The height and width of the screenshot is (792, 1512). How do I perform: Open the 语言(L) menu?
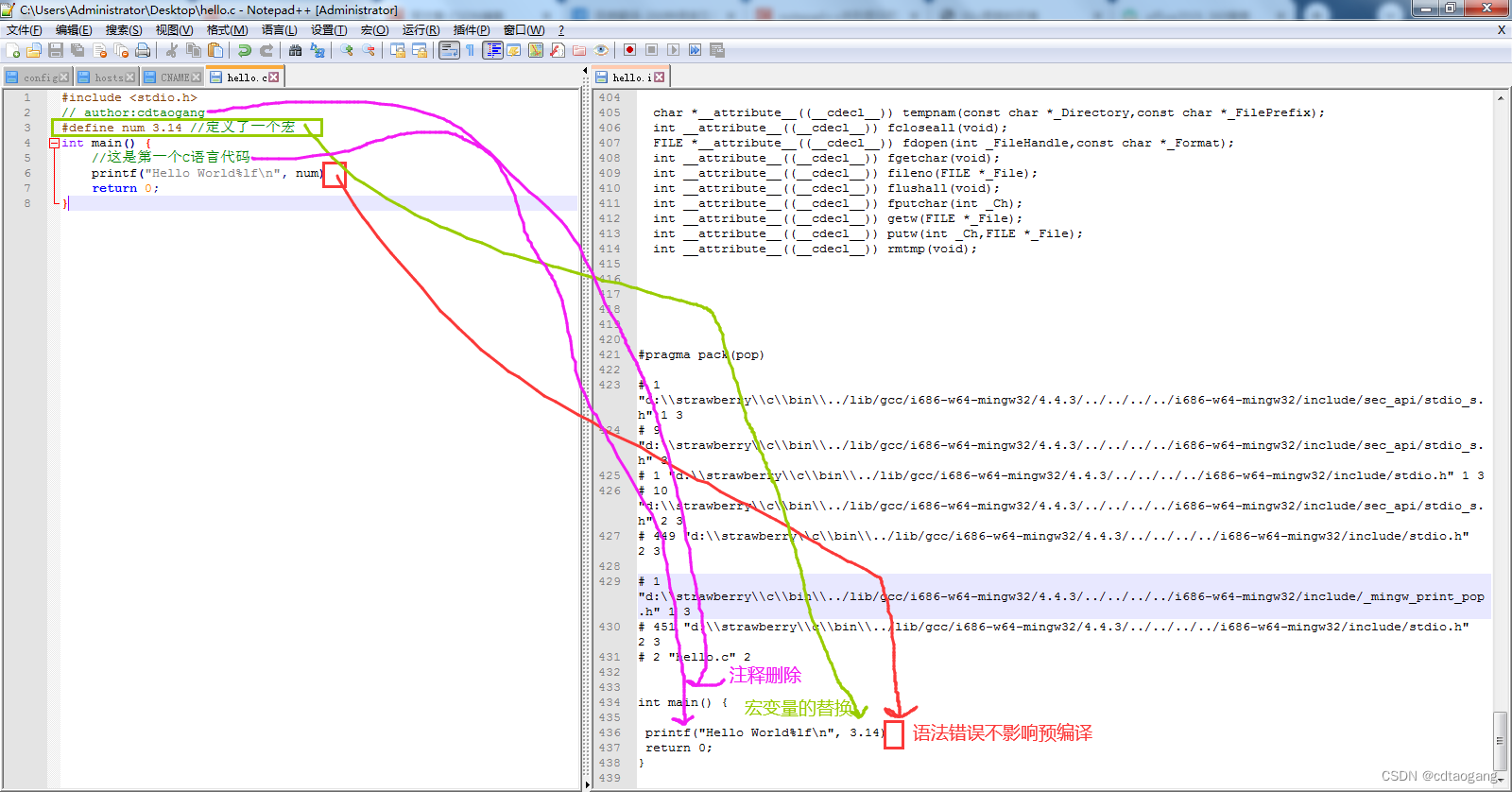tap(279, 30)
